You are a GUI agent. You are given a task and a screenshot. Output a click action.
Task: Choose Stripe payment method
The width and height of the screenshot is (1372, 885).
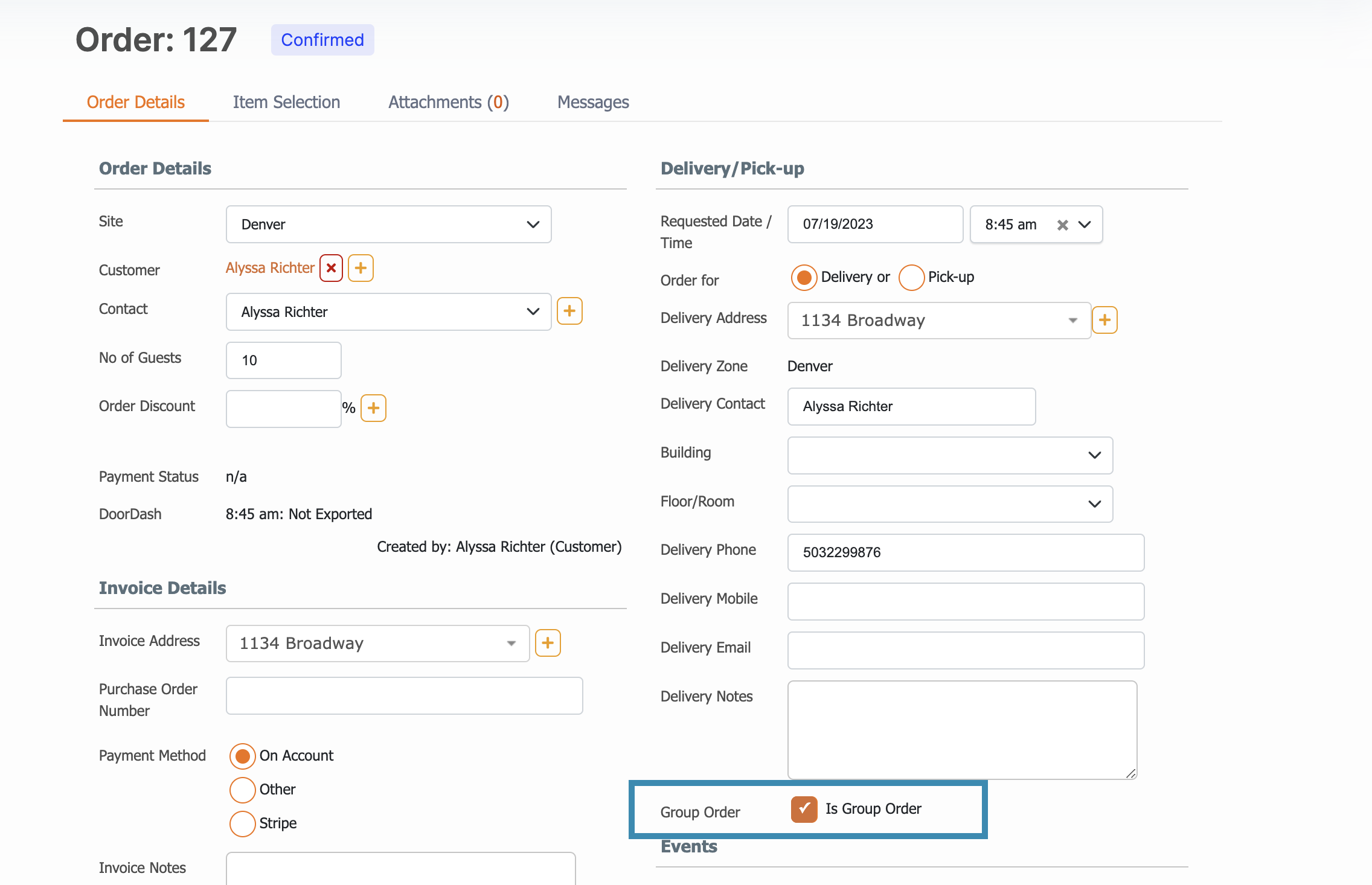[243, 823]
